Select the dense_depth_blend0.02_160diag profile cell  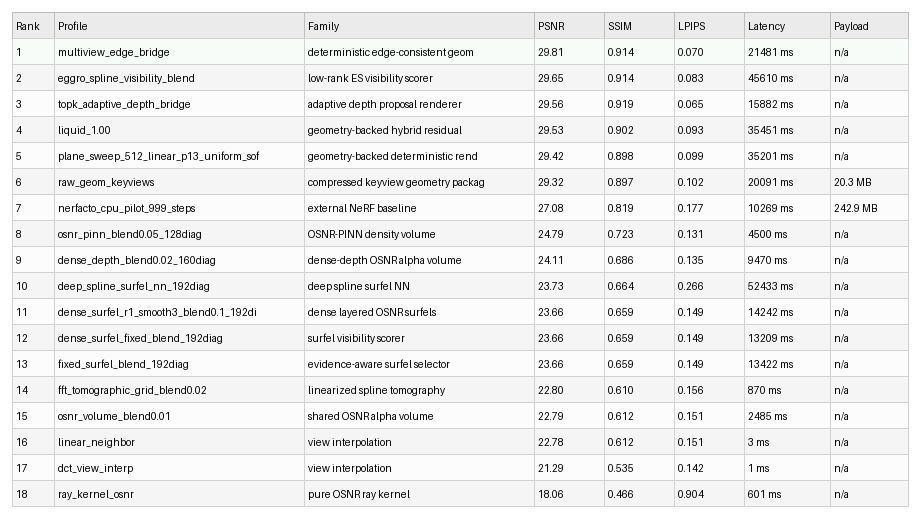pyautogui.click(x=180, y=260)
